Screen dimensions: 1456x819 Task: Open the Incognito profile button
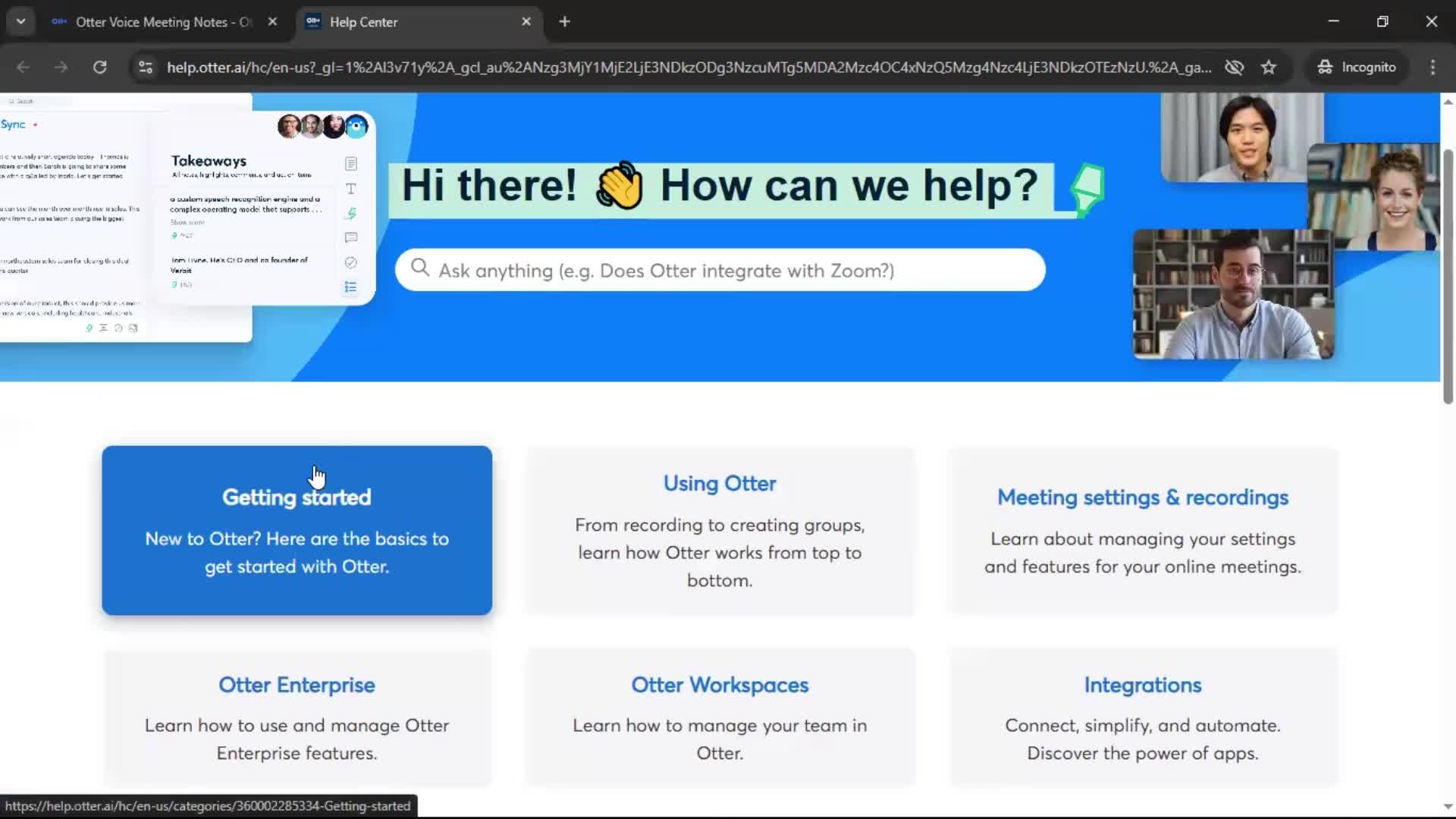click(x=1357, y=67)
